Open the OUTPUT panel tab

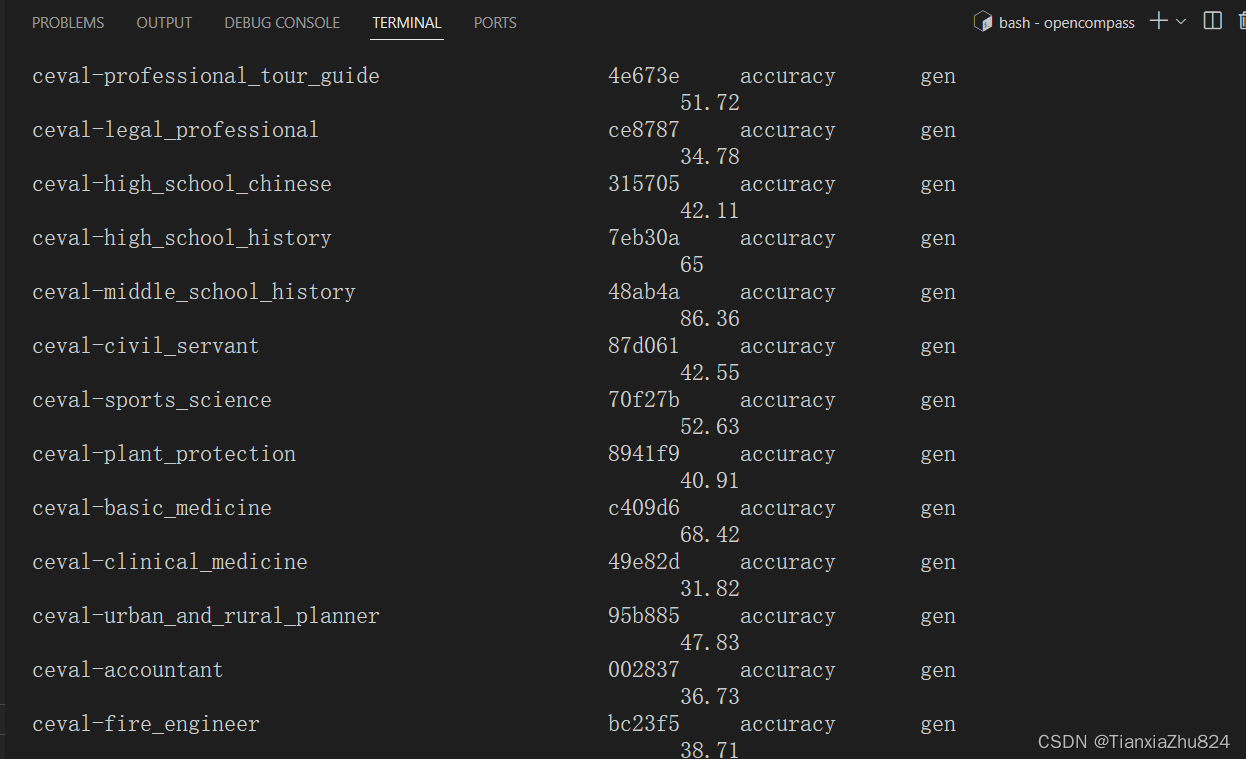[x=164, y=22]
